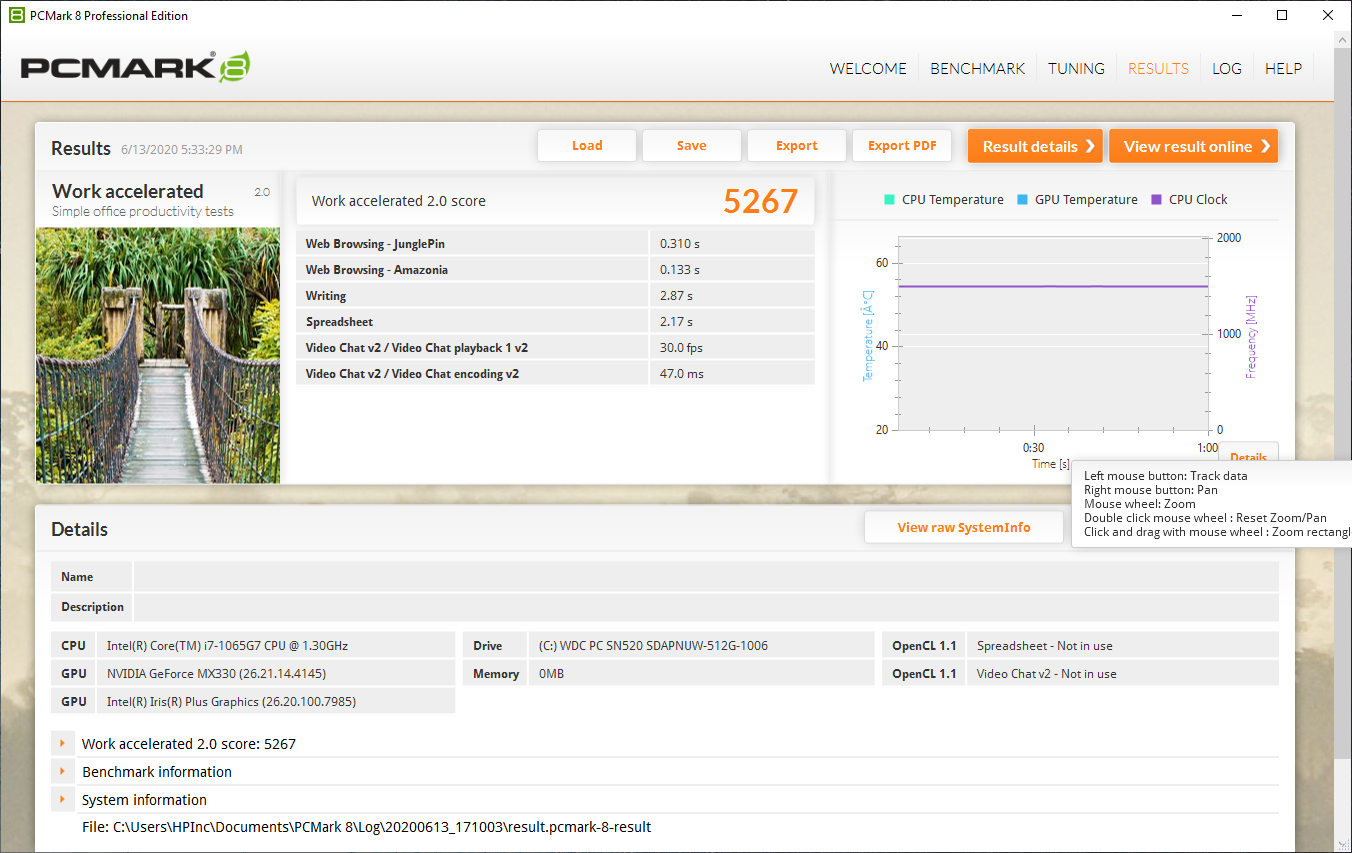Viewport: 1352px width, 853px height.
Task: Click the result file path text
Action: pyautogui.click(x=367, y=827)
